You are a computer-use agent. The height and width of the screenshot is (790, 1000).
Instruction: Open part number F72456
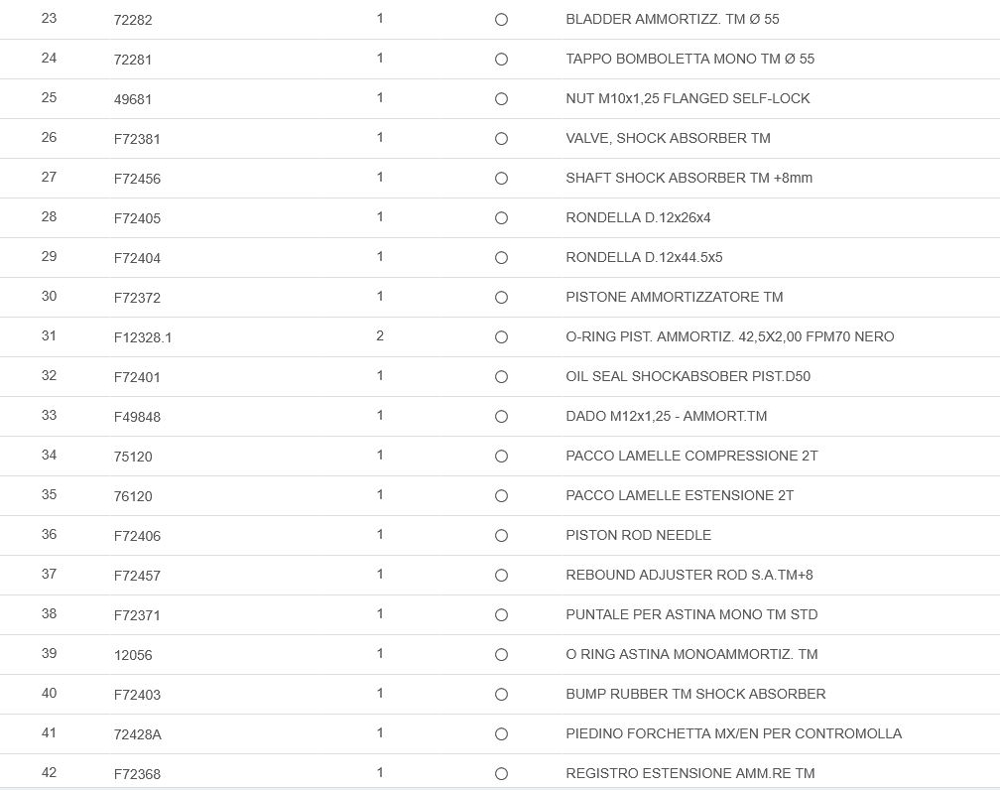point(137,179)
